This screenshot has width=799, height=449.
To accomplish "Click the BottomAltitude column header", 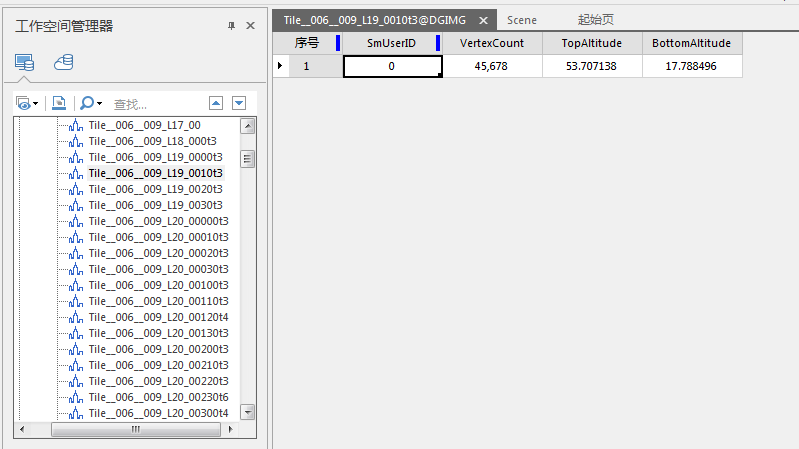I will coord(691,43).
